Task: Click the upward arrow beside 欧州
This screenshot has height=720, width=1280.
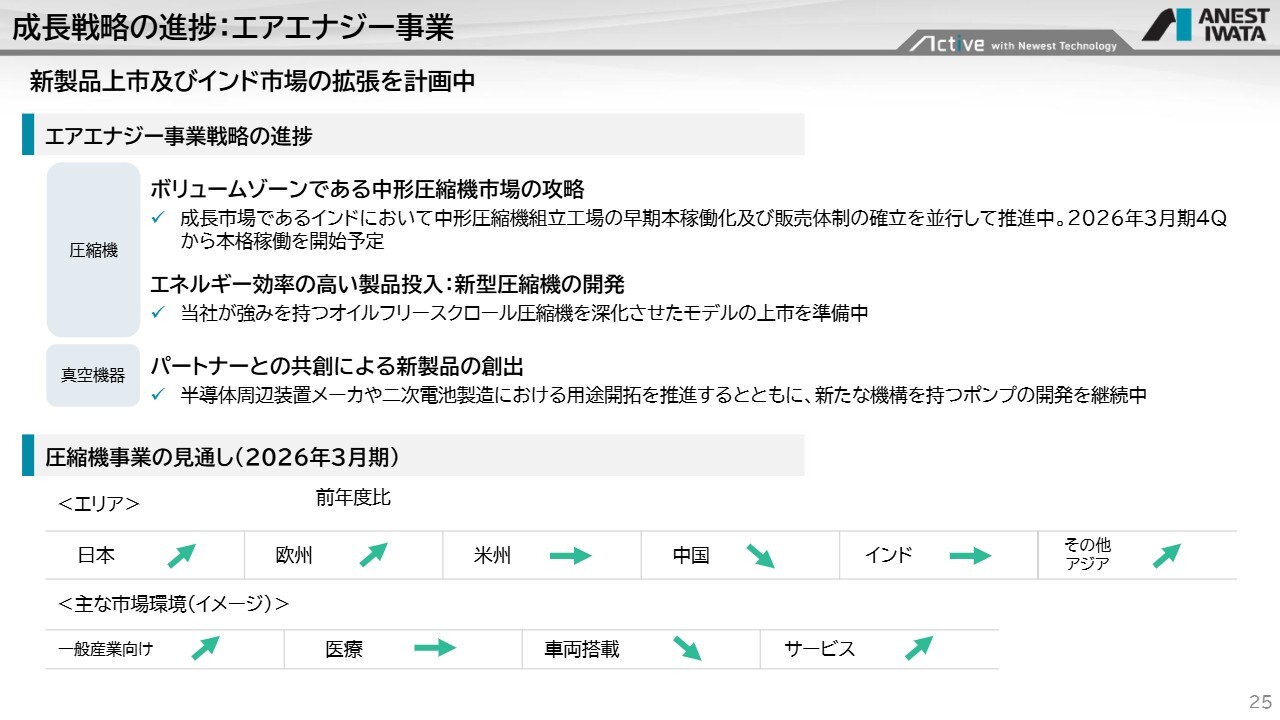Action: point(373,555)
